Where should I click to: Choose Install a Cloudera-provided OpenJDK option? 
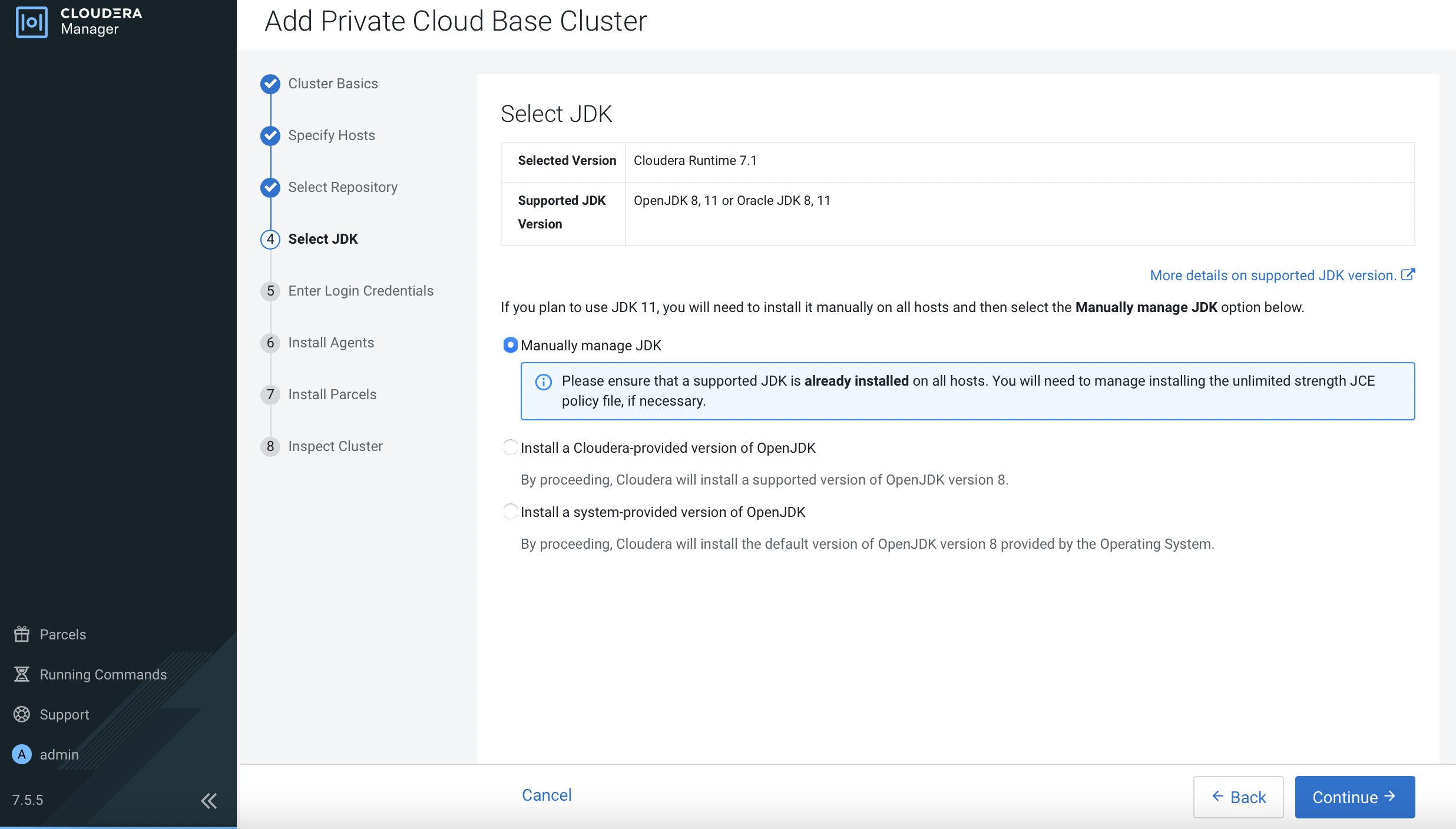[x=510, y=447]
